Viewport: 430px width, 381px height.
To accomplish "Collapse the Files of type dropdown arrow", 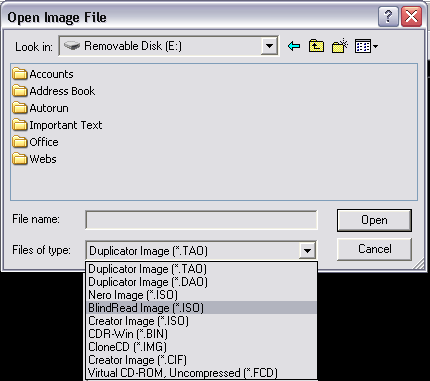I will (307, 250).
